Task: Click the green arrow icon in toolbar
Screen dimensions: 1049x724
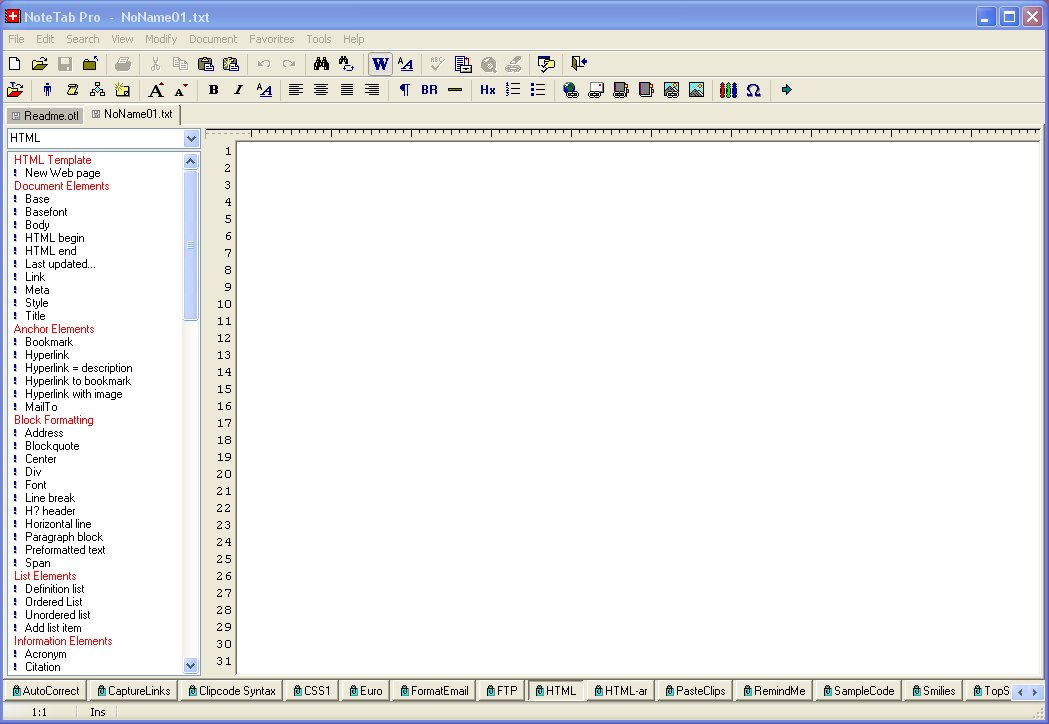Action: tap(787, 90)
